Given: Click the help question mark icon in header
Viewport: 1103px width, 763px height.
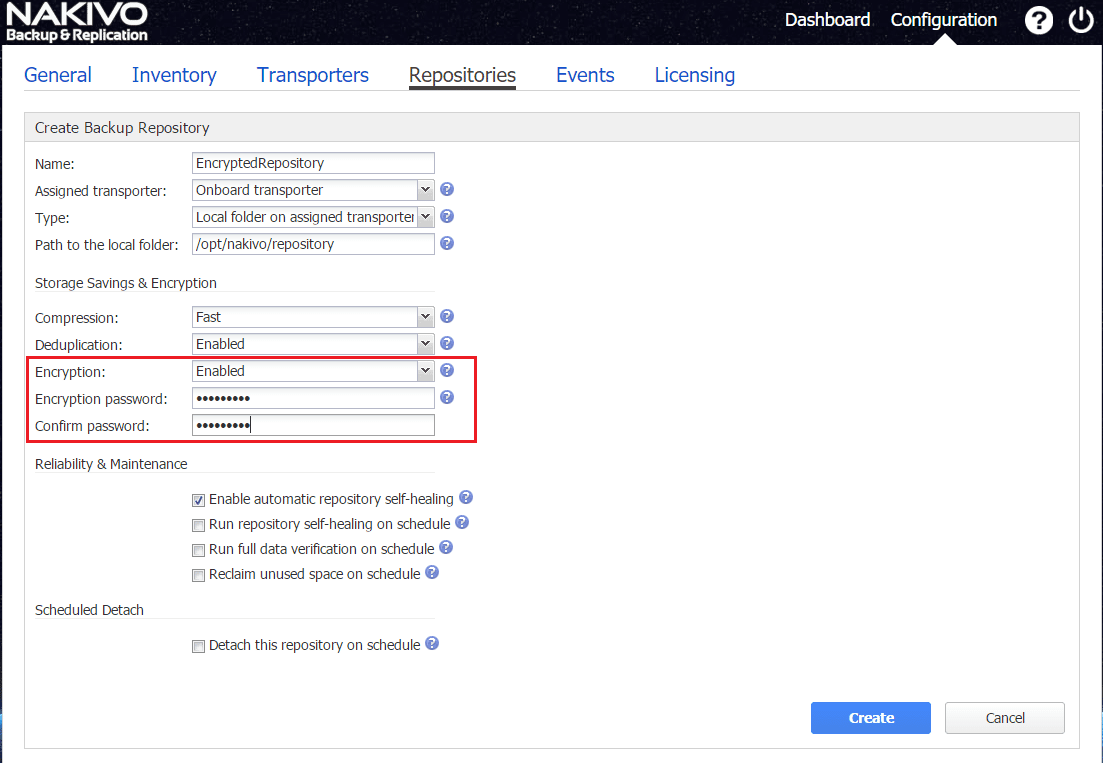Looking at the screenshot, I should pyautogui.click(x=1039, y=20).
